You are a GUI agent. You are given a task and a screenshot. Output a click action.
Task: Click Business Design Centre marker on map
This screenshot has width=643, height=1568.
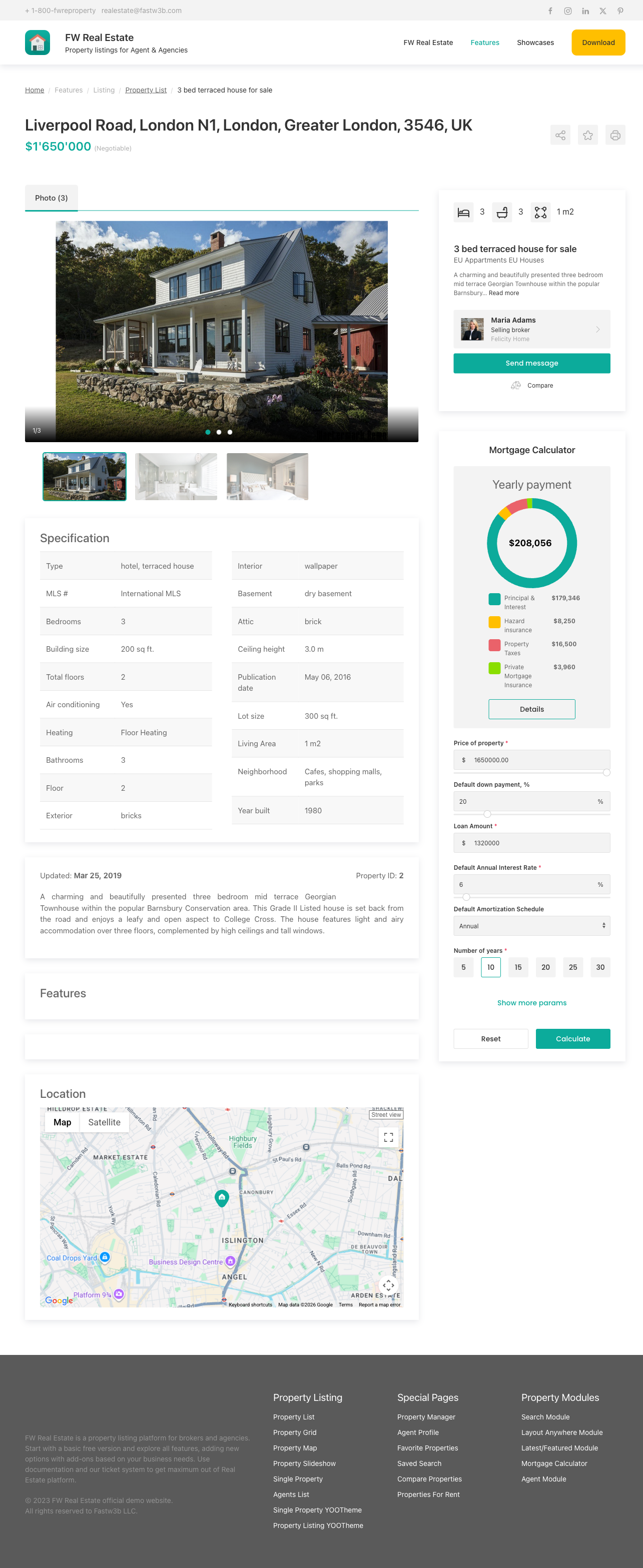coord(230,1261)
